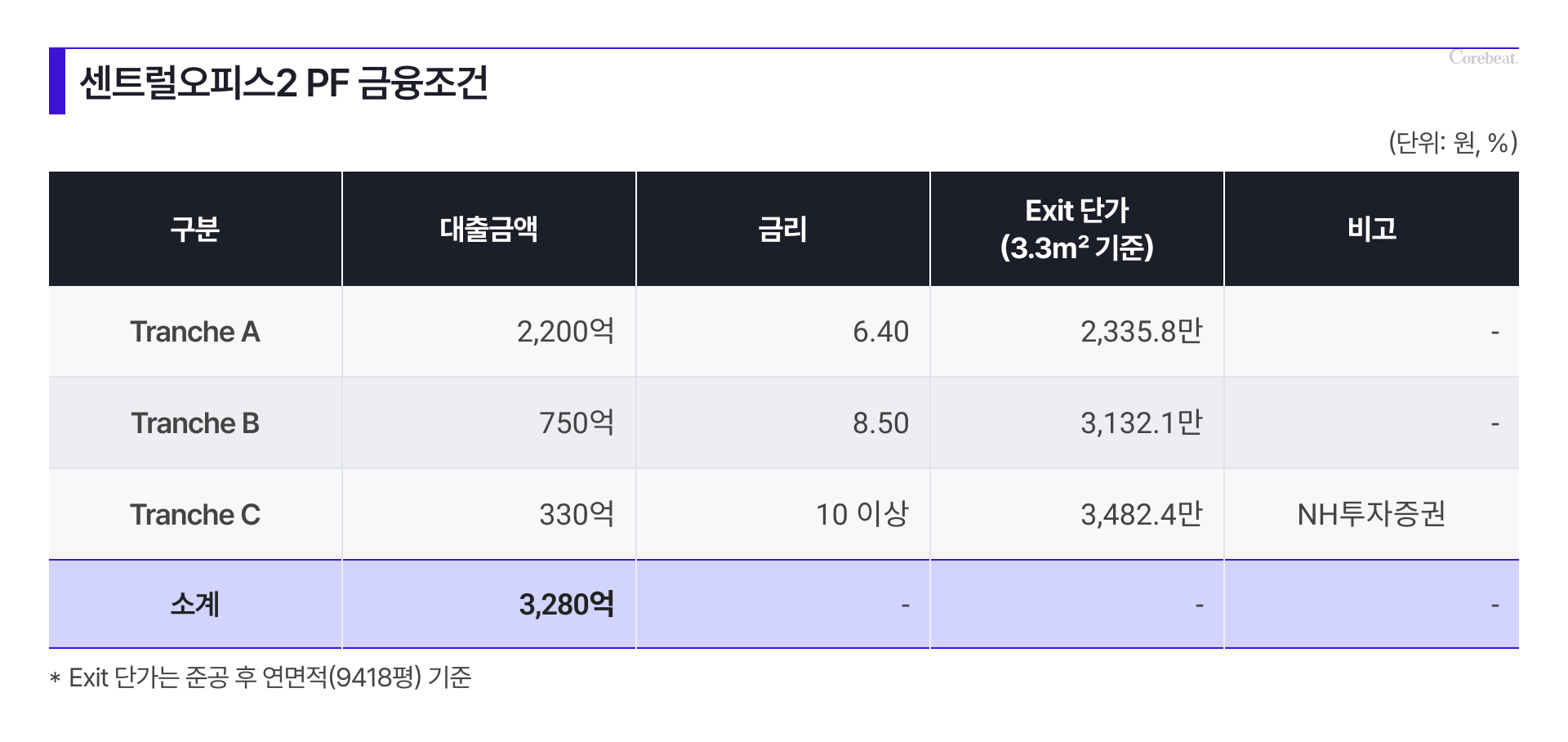Click the purple accent bar beside the title
The image size is (1568, 742).
[57, 82]
